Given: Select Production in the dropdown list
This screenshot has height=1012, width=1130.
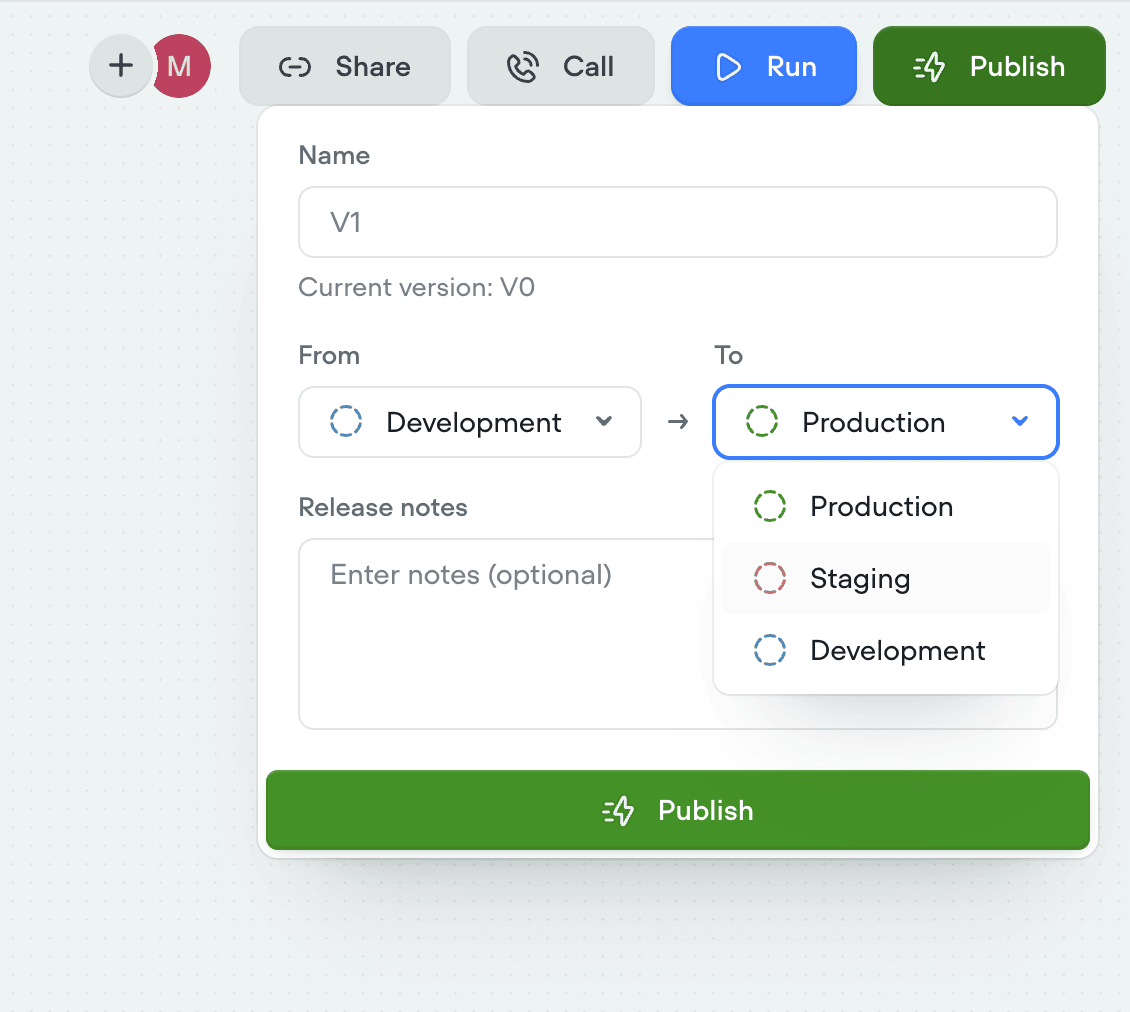Looking at the screenshot, I should pyautogui.click(x=886, y=507).
